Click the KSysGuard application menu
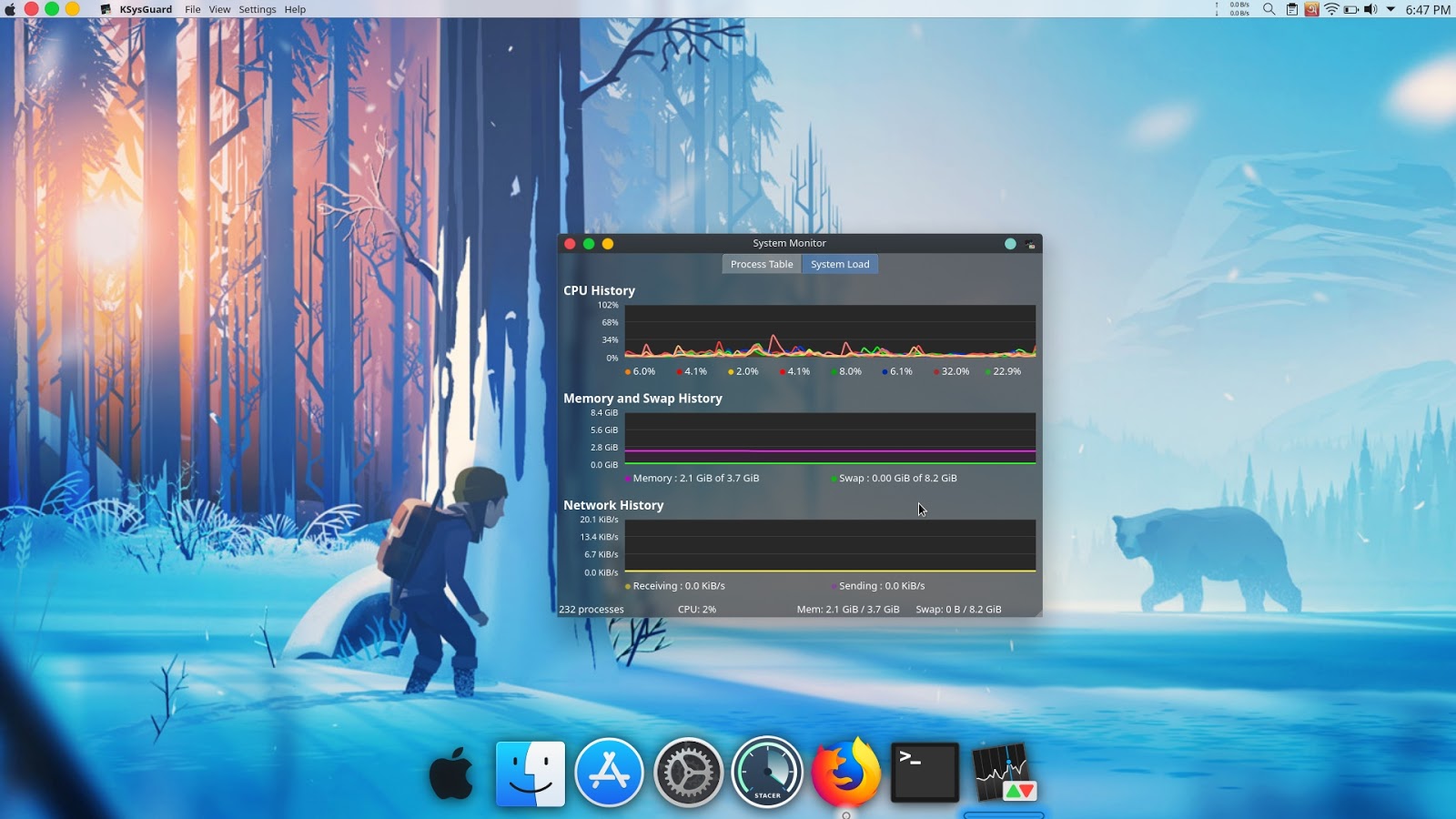1456x819 pixels. click(146, 9)
